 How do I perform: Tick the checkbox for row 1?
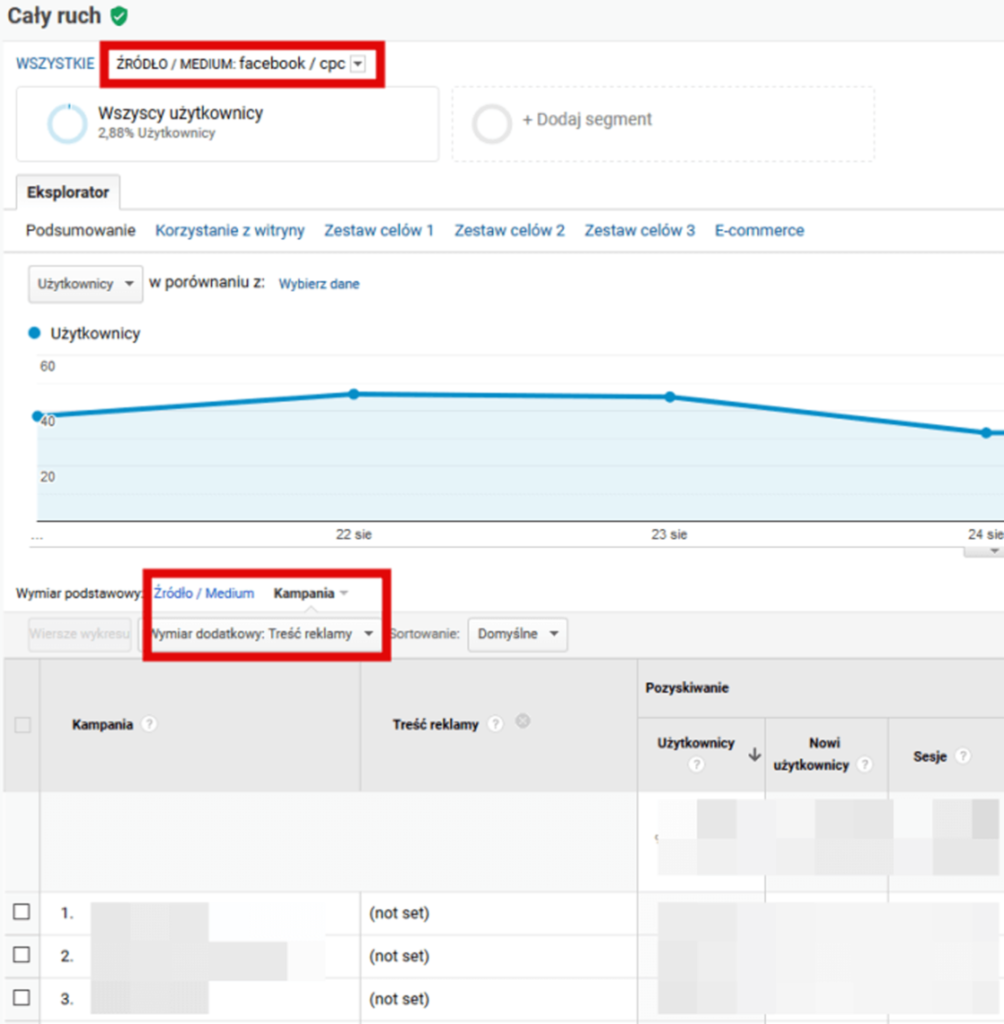[21, 912]
